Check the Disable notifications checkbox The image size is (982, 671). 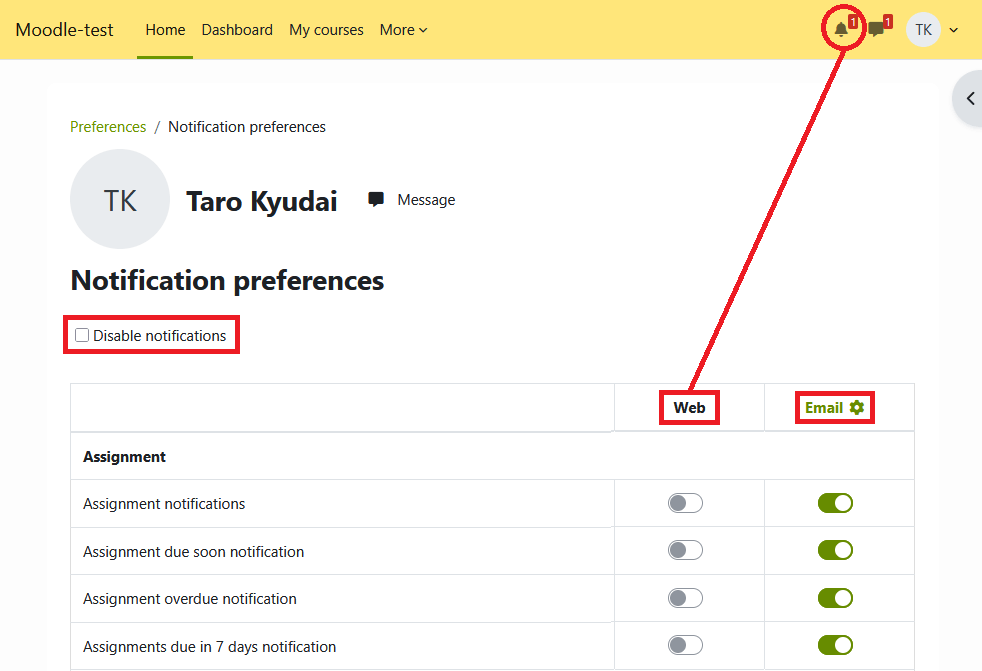tap(82, 336)
